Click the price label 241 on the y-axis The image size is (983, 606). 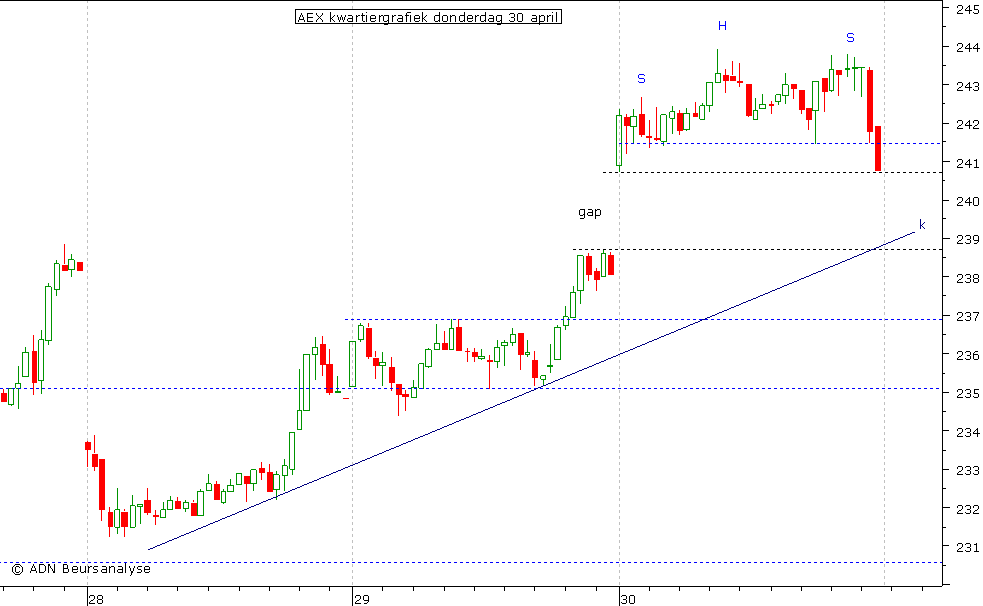(968, 164)
